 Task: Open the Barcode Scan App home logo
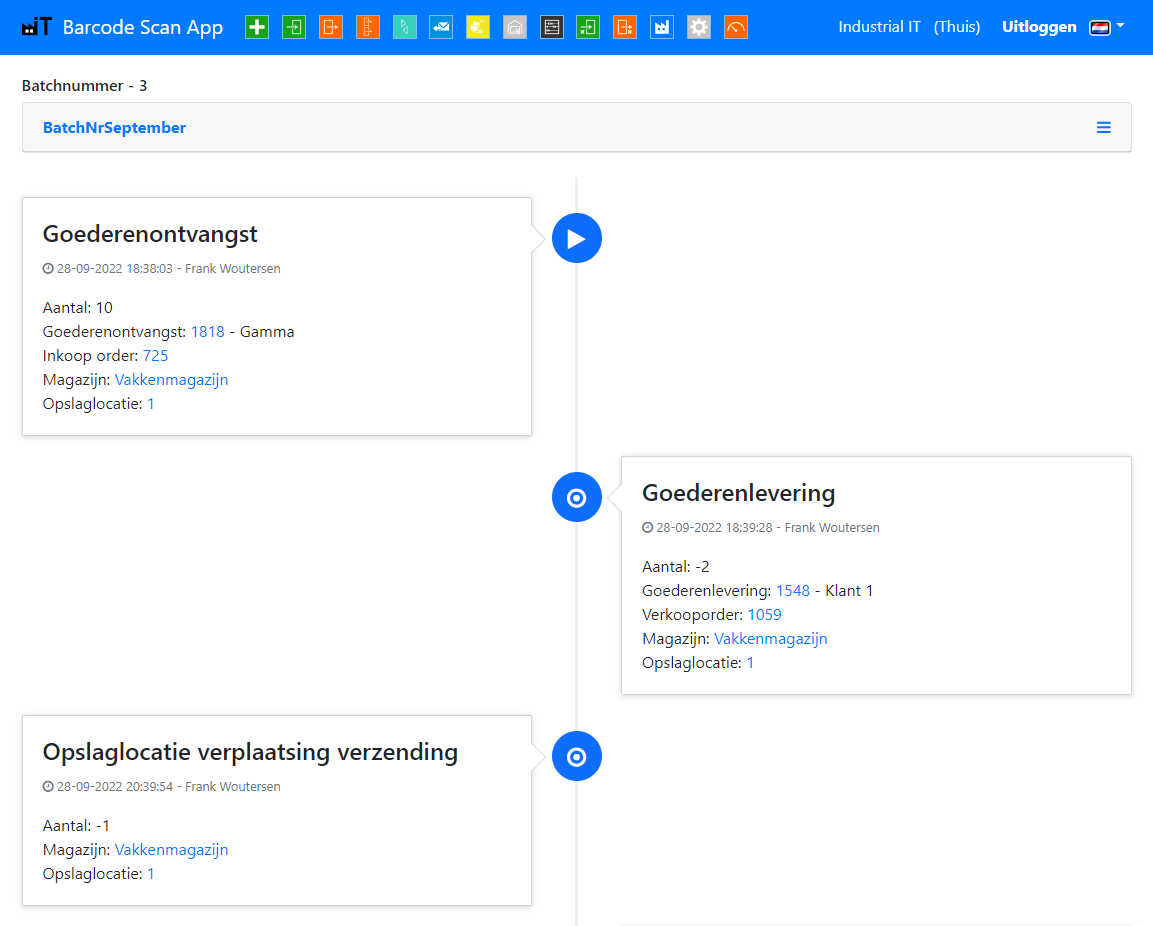pos(120,27)
